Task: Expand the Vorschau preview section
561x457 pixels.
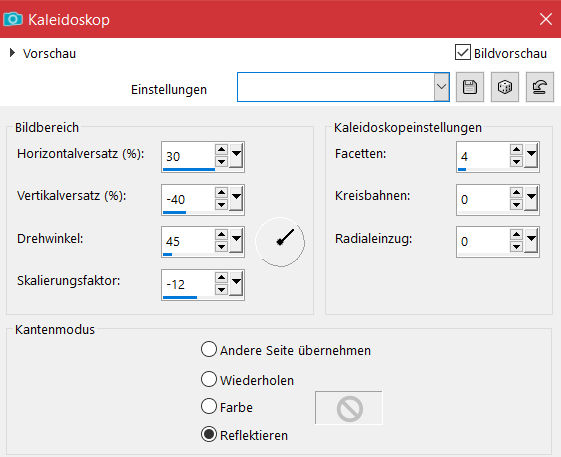Action: 13,53
